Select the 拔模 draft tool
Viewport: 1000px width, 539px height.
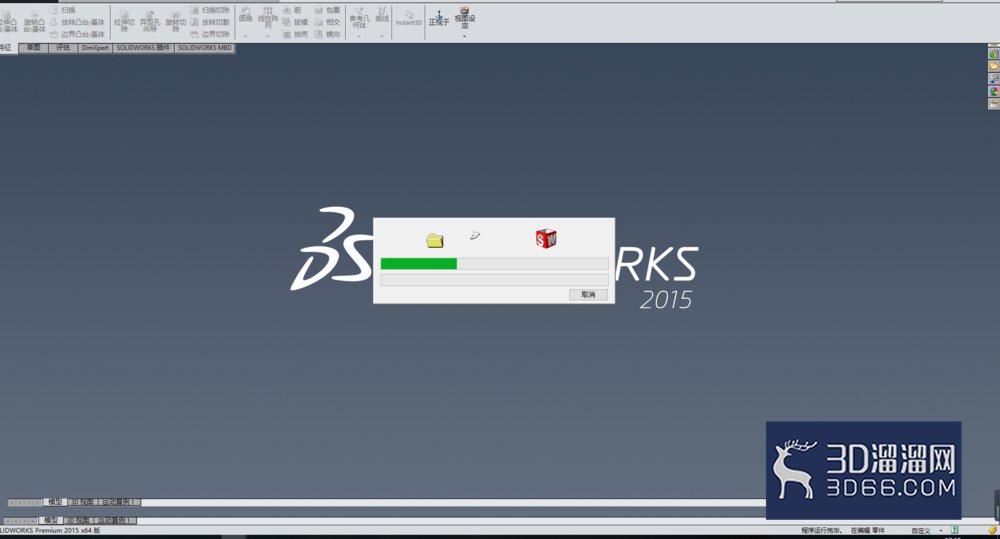click(295, 22)
